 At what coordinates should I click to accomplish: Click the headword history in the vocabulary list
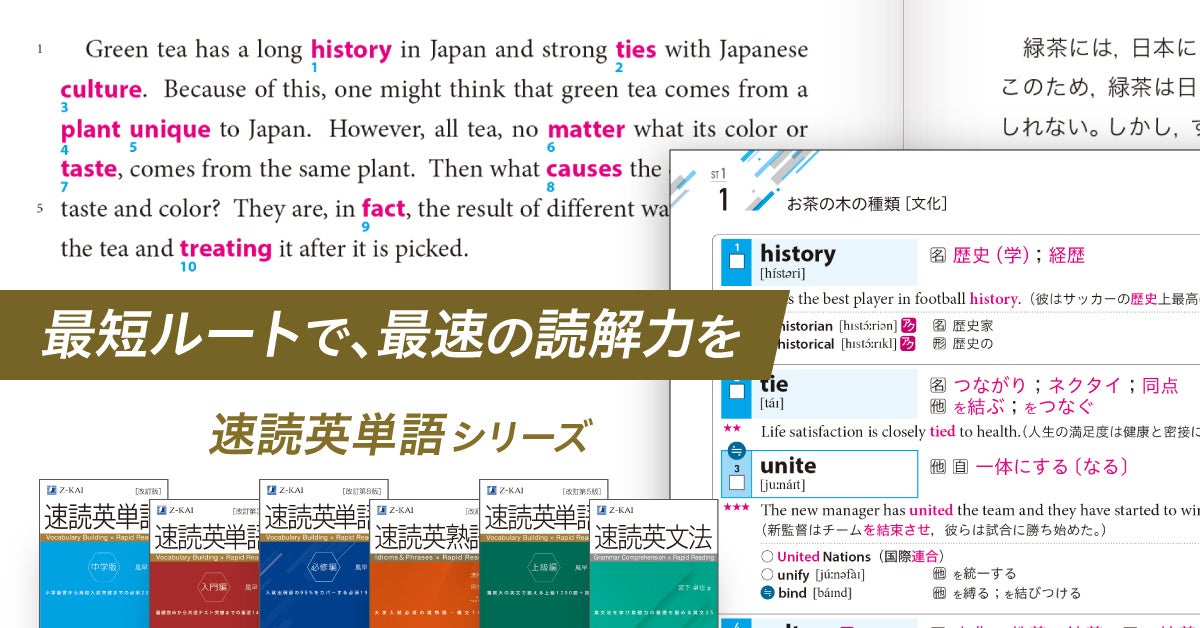coord(798,254)
